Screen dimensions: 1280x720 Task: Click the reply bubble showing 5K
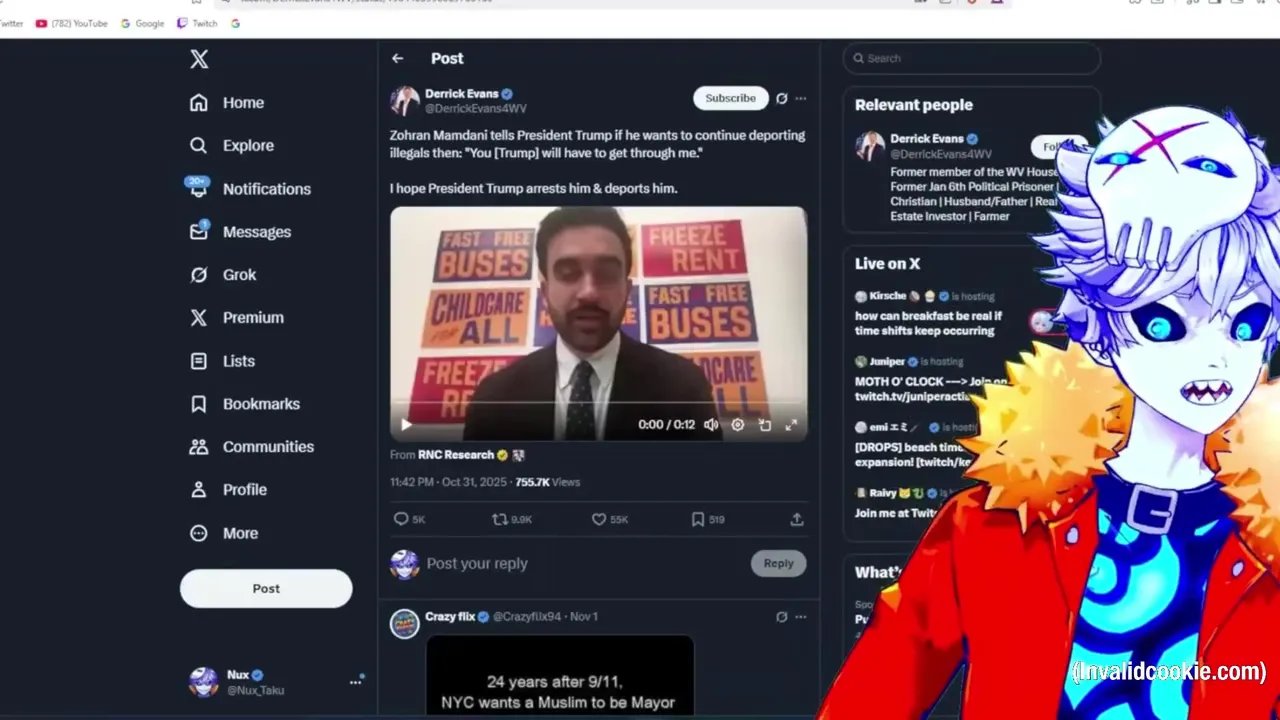(x=410, y=520)
